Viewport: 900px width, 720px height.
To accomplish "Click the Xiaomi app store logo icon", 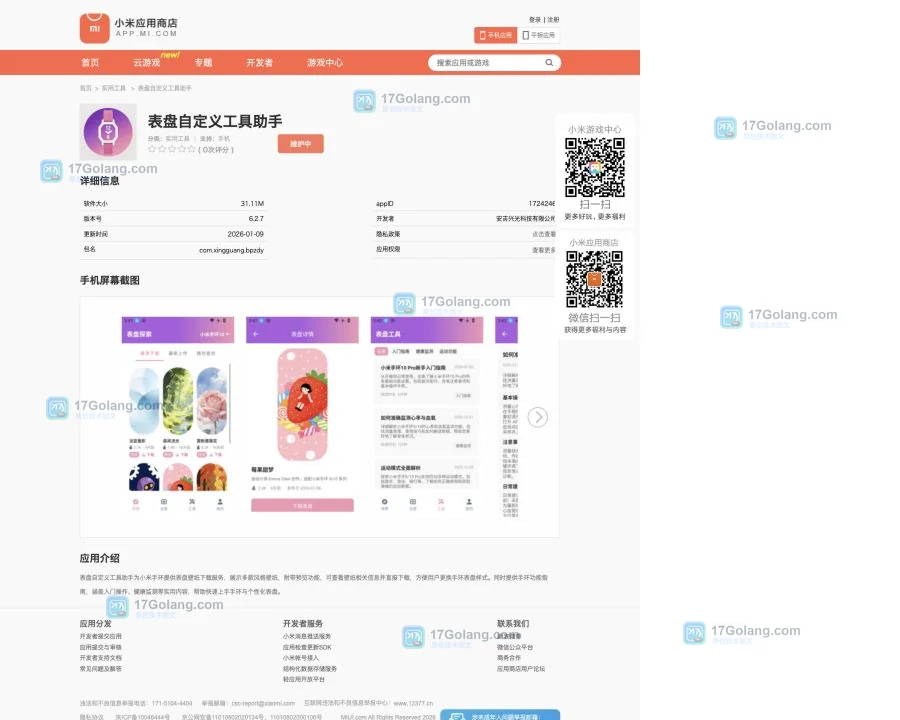I will pos(95,28).
